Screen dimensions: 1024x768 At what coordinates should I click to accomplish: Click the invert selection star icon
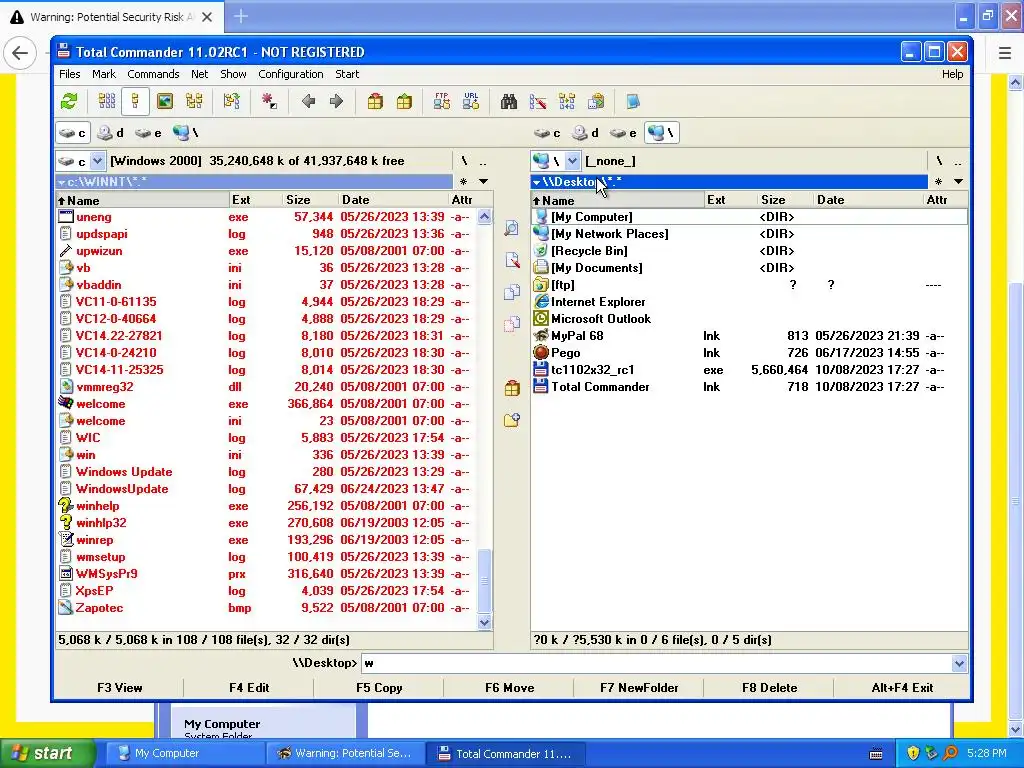(x=269, y=101)
